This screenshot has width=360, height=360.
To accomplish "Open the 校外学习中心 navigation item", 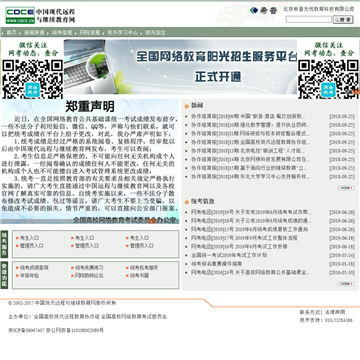I will pos(122,33).
